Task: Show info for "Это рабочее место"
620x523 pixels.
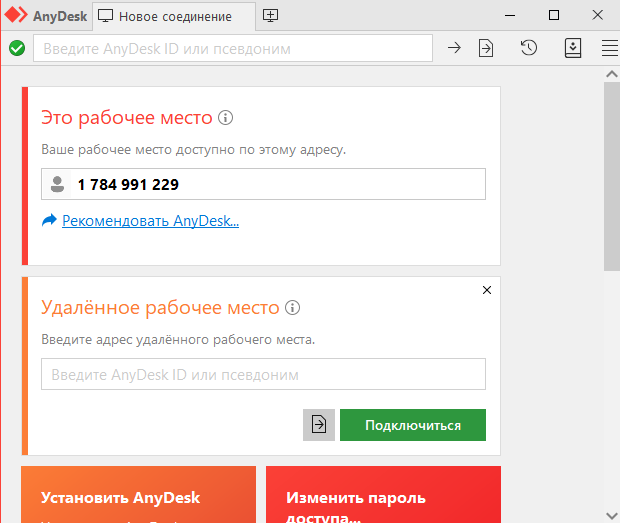Action: [x=225, y=117]
